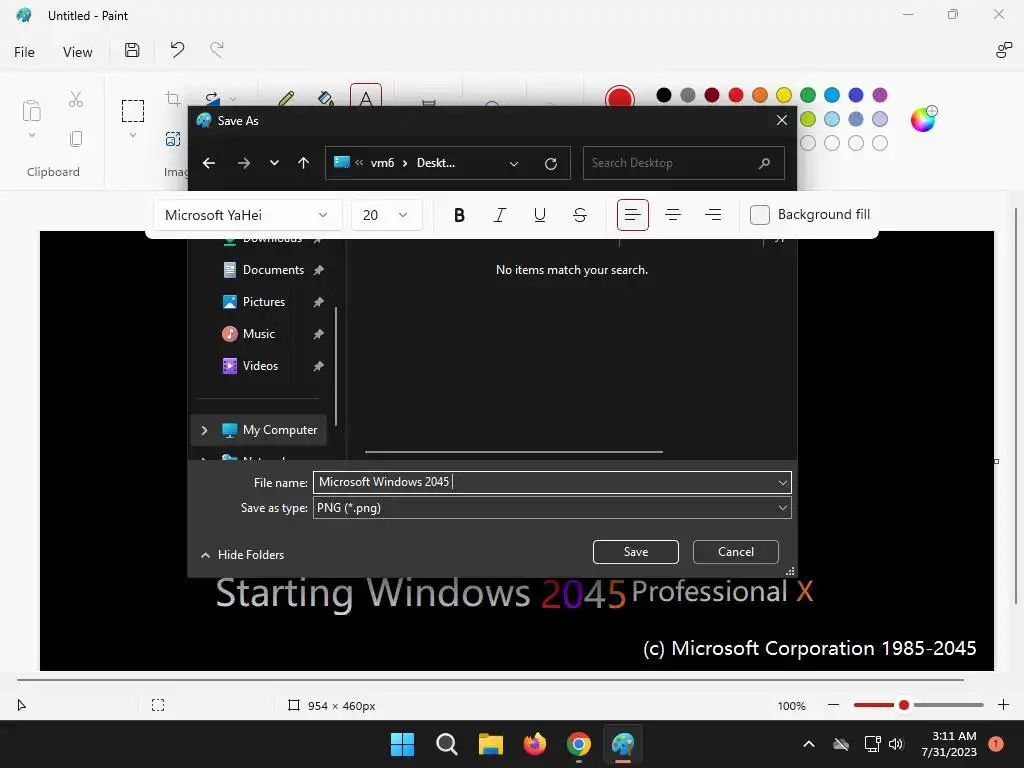The height and width of the screenshot is (768, 1024).
Task: Zoom in with the plus button
Action: pyautogui.click(x=1004, y=705)
